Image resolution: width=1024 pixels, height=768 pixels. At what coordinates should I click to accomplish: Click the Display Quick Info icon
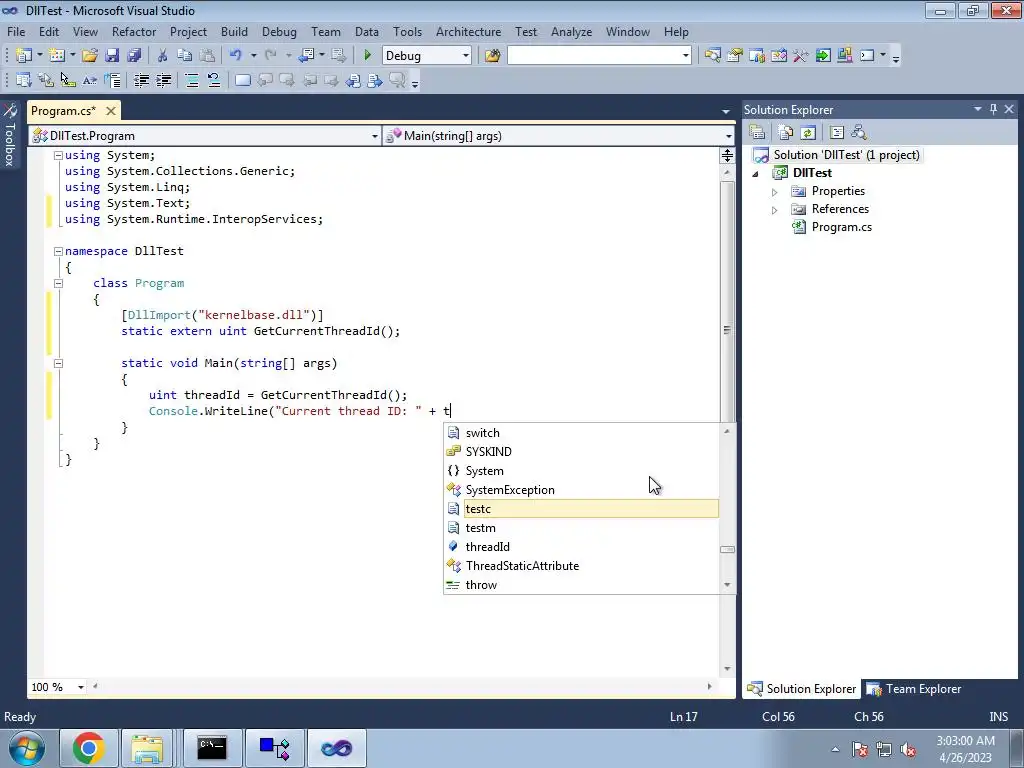pyautogui.click(x=68, y=80)
